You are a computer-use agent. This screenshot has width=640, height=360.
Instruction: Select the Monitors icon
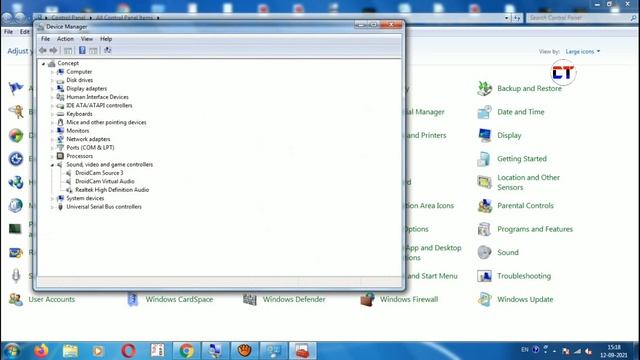click(60, 131)
